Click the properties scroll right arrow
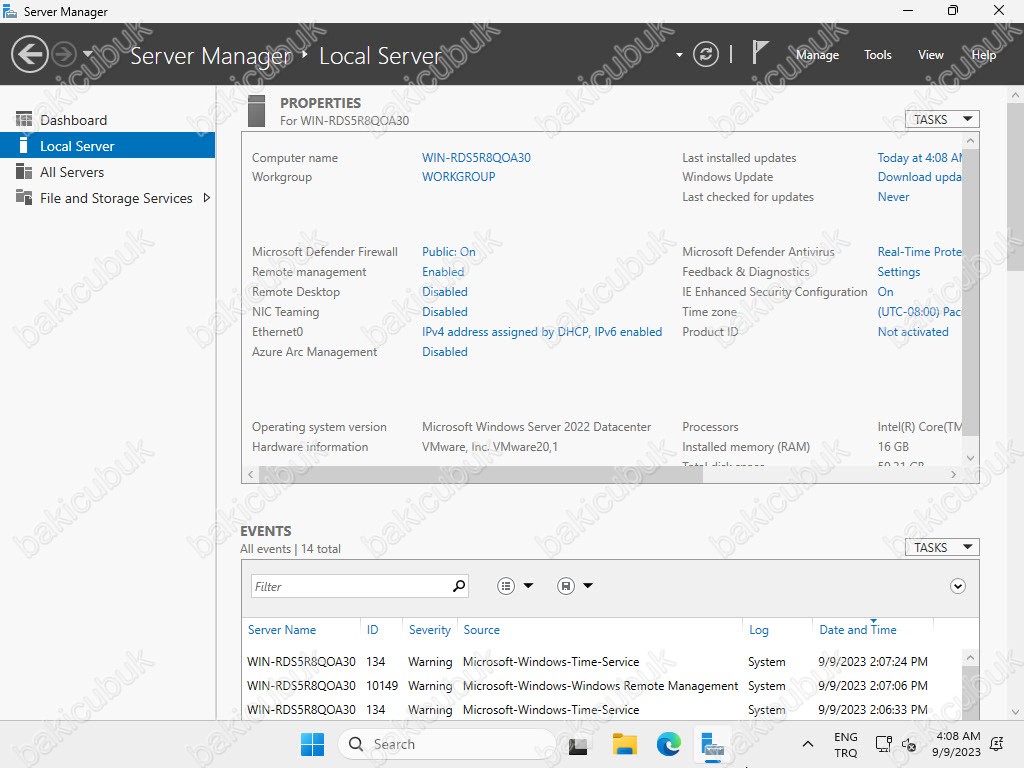The image size is (1024, 768). 953,475
